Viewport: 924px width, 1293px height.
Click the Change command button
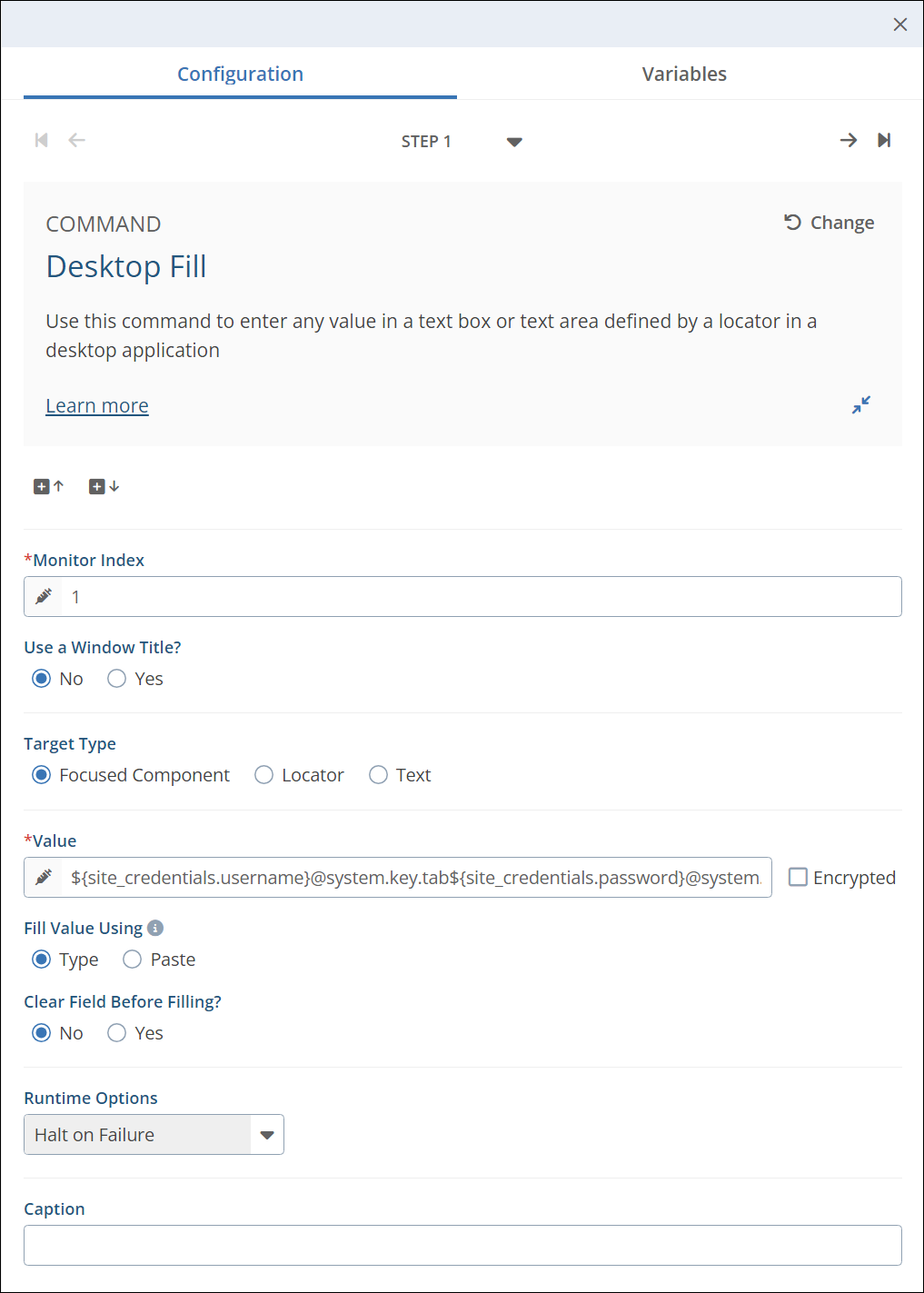(x=829, y=223)
